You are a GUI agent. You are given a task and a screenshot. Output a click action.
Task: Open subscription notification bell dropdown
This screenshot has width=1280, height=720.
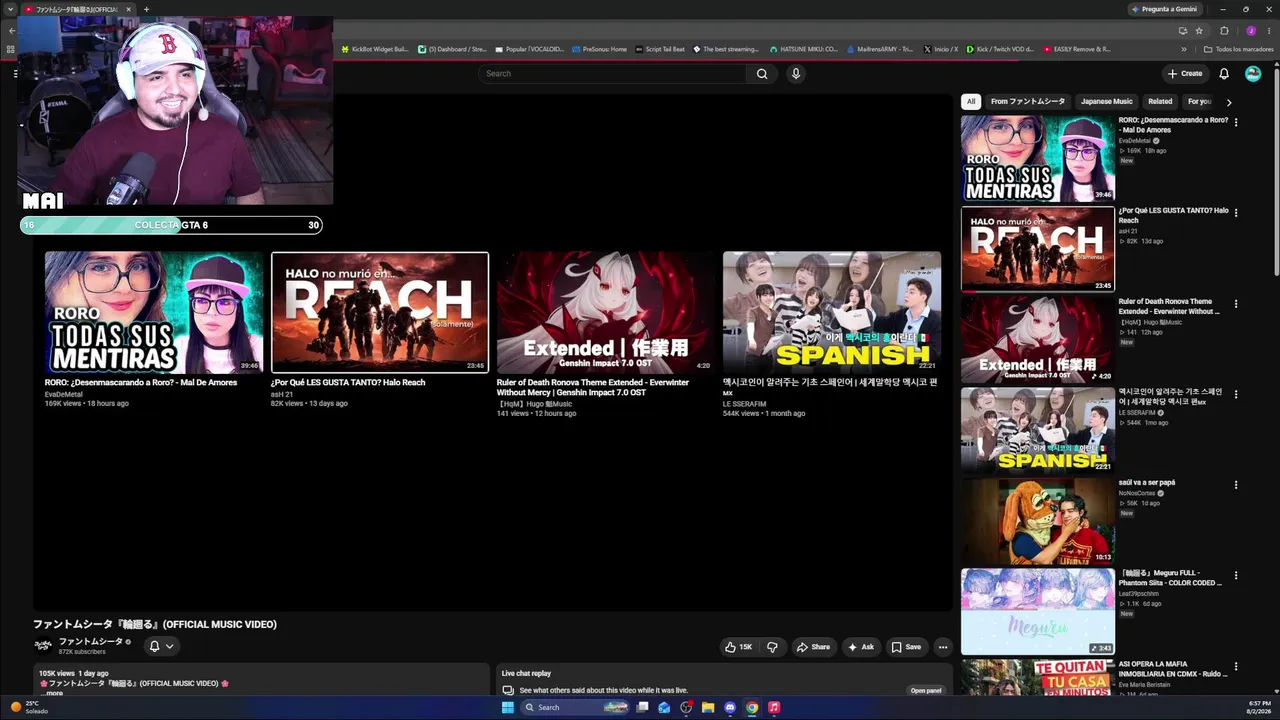(x=161, y=646)
